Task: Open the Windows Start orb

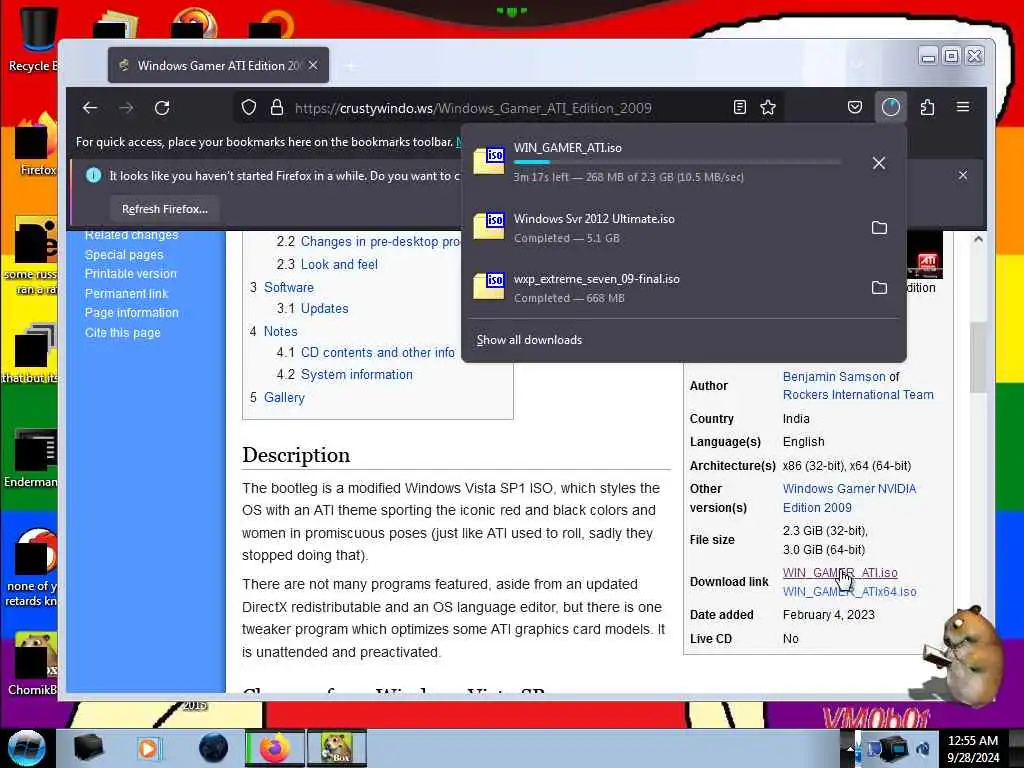Action: point(26,748)
